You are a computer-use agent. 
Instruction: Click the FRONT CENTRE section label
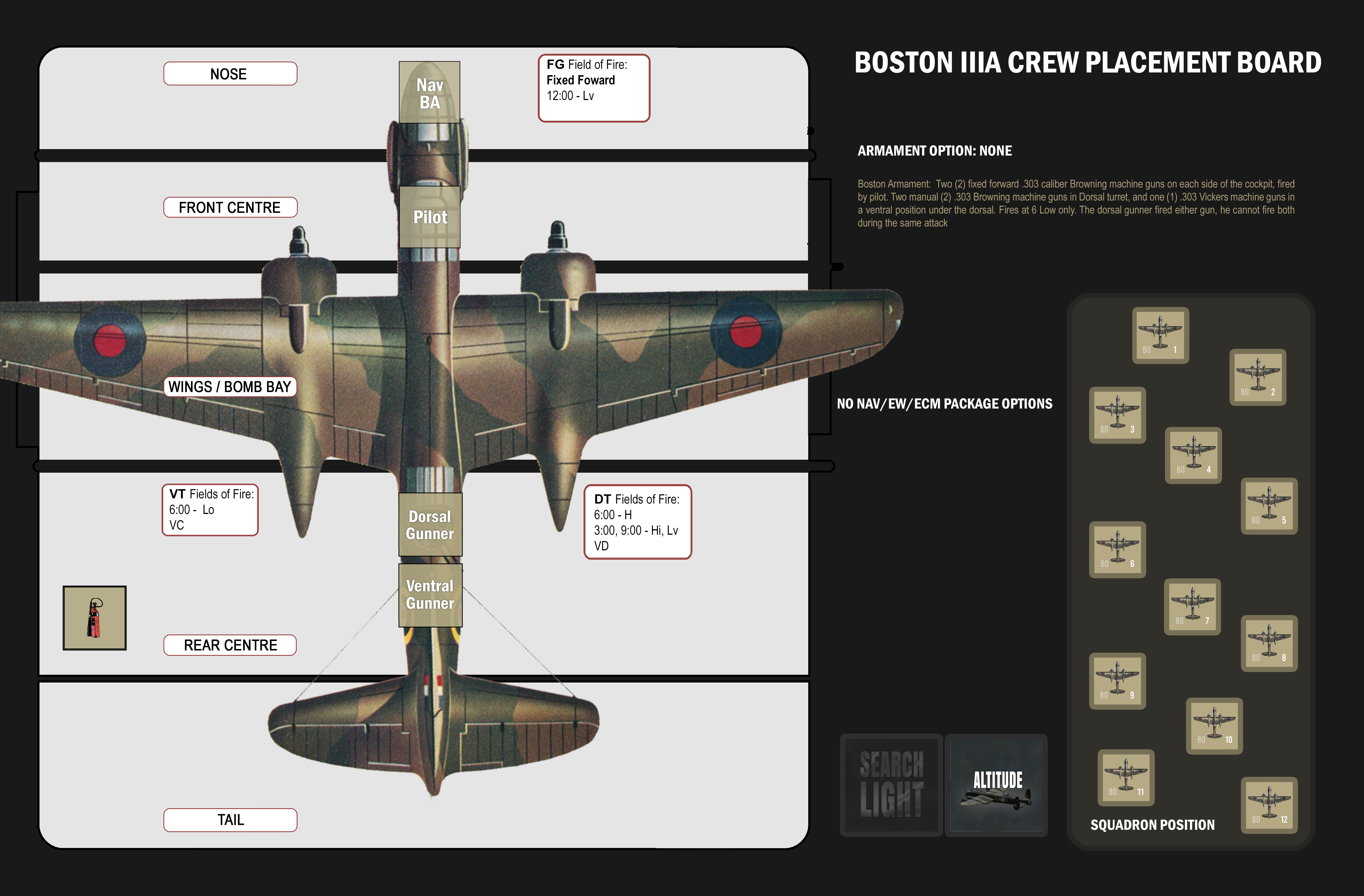pos(230,208)
